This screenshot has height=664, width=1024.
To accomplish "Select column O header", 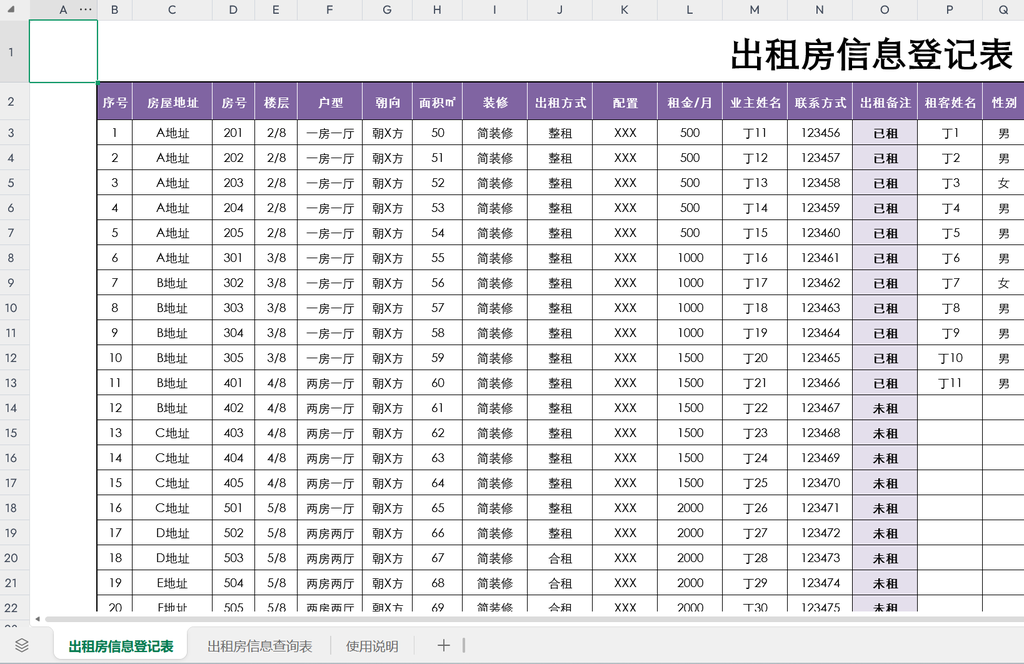I will tap(885, 10).
